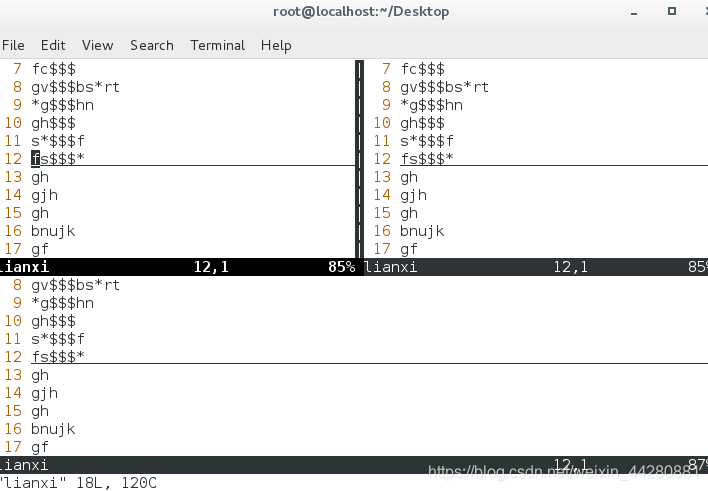Open the Search menu
The width and height of the screenshot is (708, 491).
pyautogui.click(x=152, y=45)
